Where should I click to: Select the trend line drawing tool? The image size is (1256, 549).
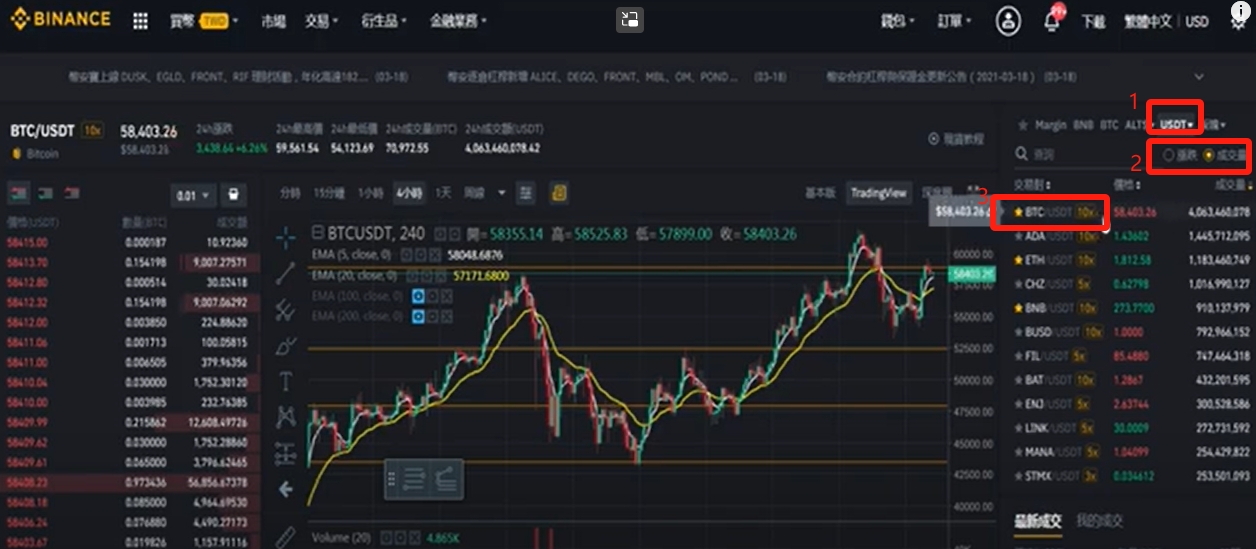(x=286, y=272)
